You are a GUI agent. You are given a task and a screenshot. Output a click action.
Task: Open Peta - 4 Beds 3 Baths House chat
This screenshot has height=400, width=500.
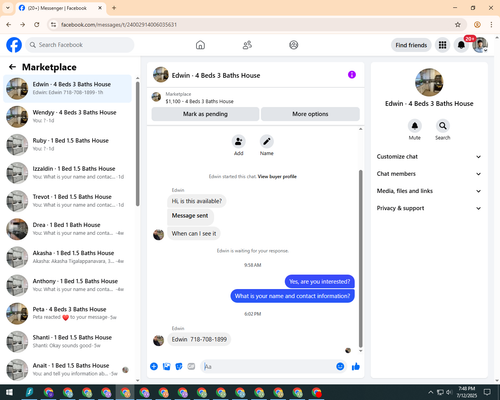(67, 313)
